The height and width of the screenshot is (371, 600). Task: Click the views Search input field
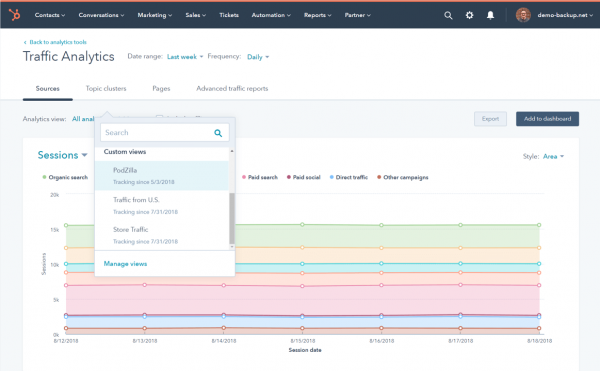pyautogui.click(x=165, y=133)
